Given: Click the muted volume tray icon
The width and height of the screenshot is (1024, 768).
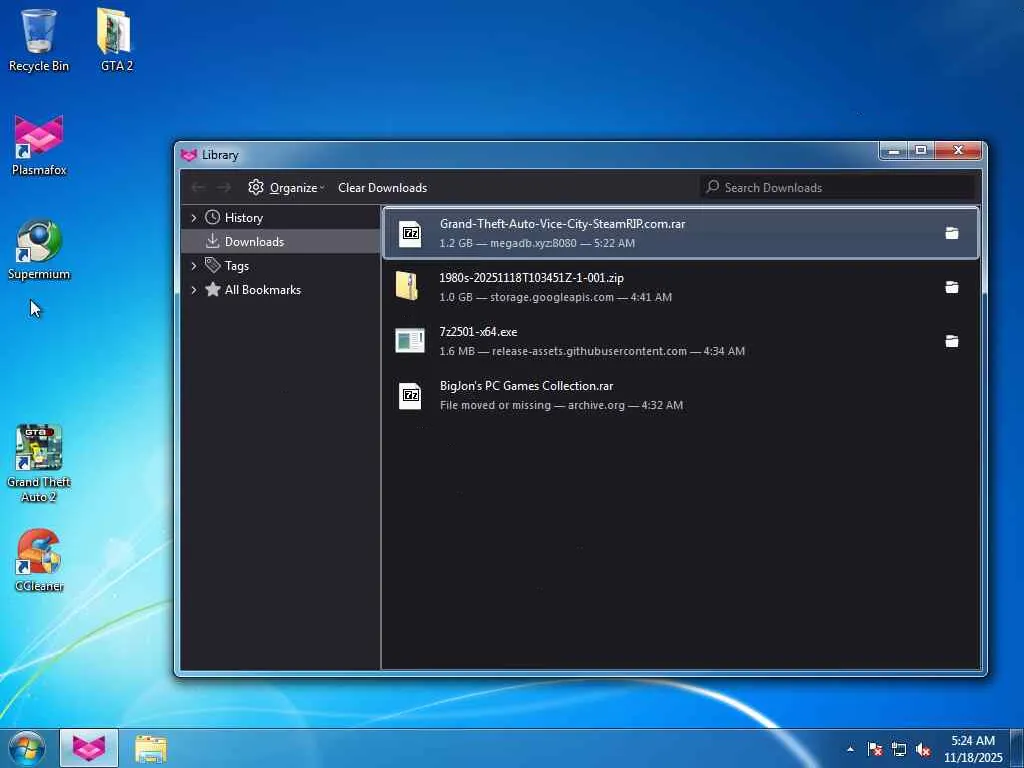Looking at the screenshot, I should click(923, 749).
